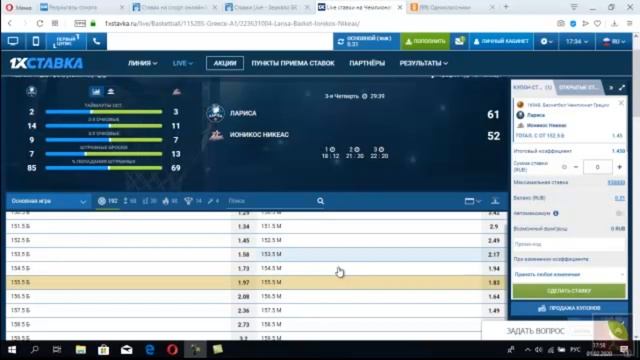Open the layout columns dropdown icon
The image size is (640, 360).
pos(473,201)
